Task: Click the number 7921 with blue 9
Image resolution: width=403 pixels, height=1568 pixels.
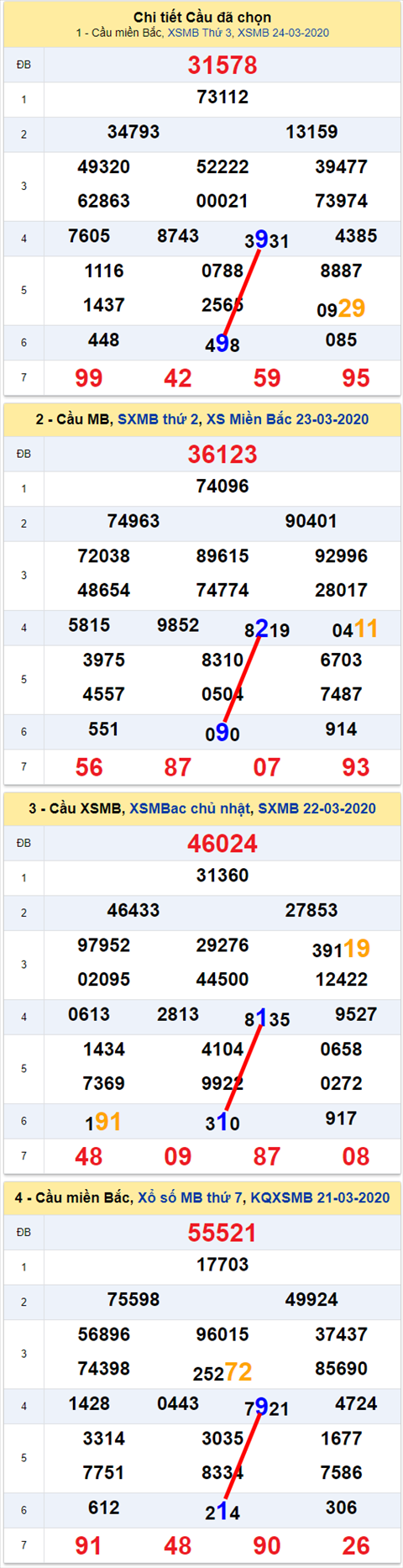Action: [267, 1408]
